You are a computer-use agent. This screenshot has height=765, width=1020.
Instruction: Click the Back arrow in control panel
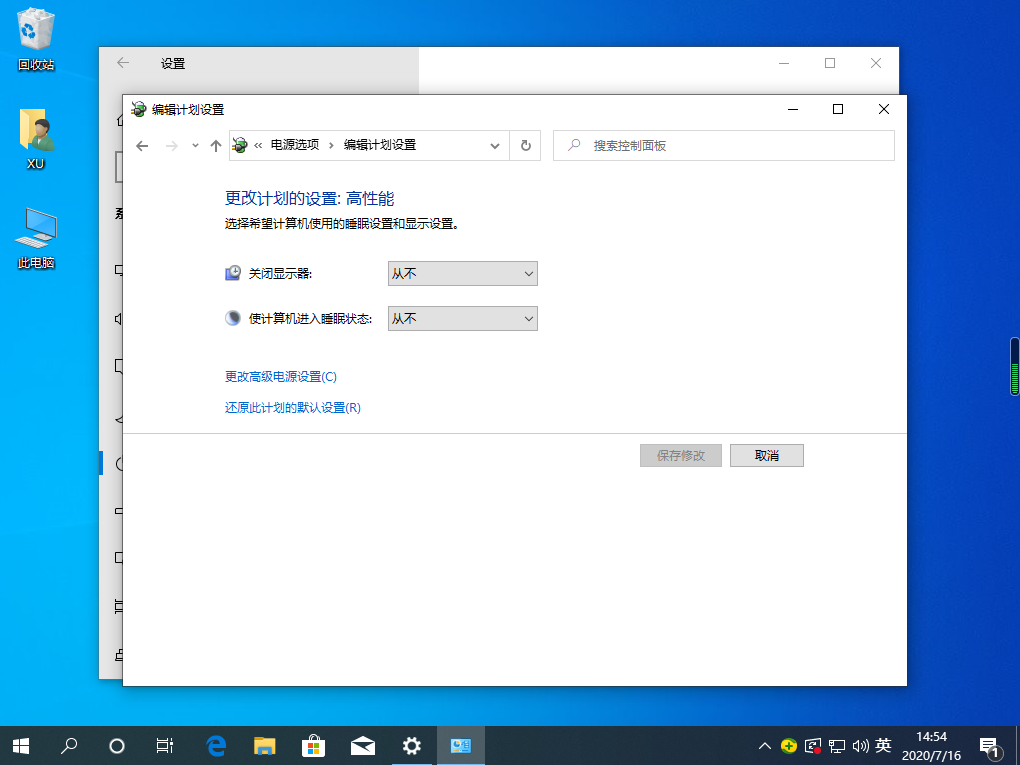tap(142, 146)
